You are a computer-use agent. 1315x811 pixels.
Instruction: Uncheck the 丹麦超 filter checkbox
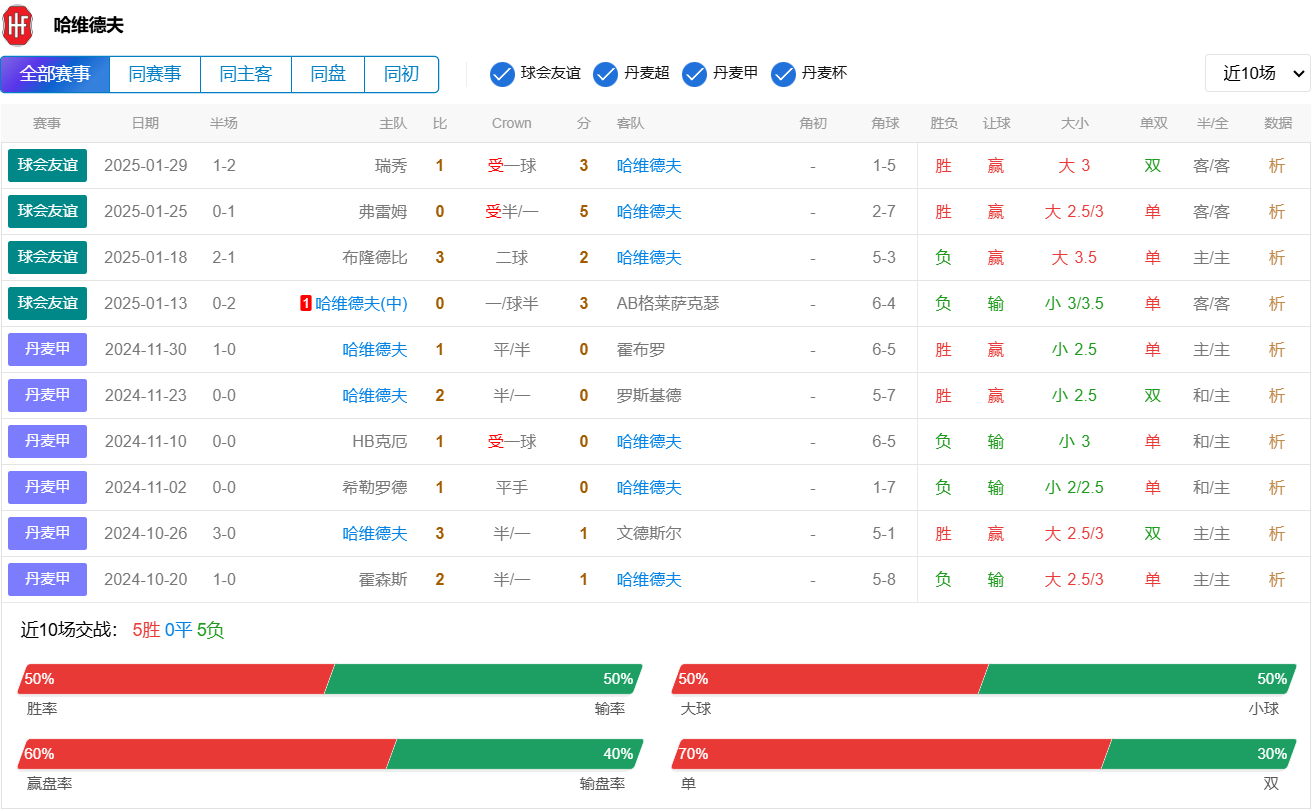tap(605, 74)
